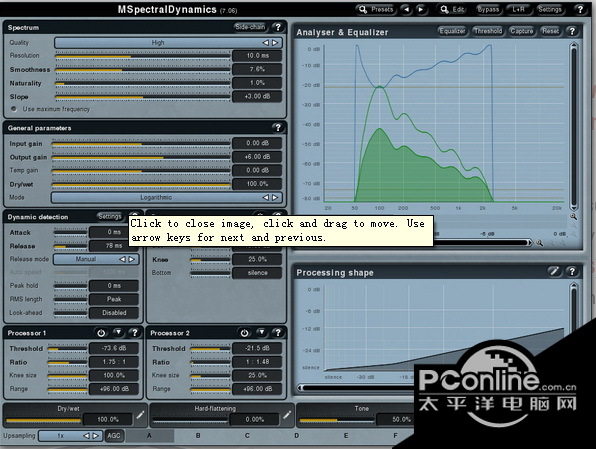Select next Release mode option
The image size is (596, 449).
[x=132, y=259]
